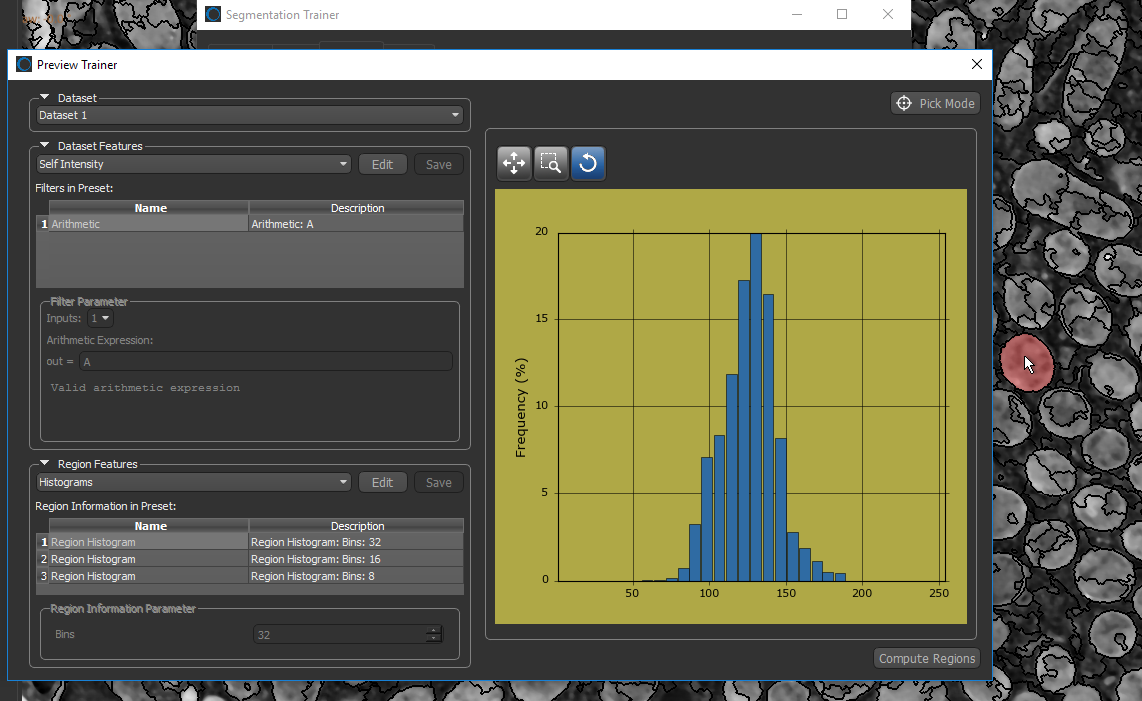Open the Self Intensity preset dropdown

click(193, 164)
